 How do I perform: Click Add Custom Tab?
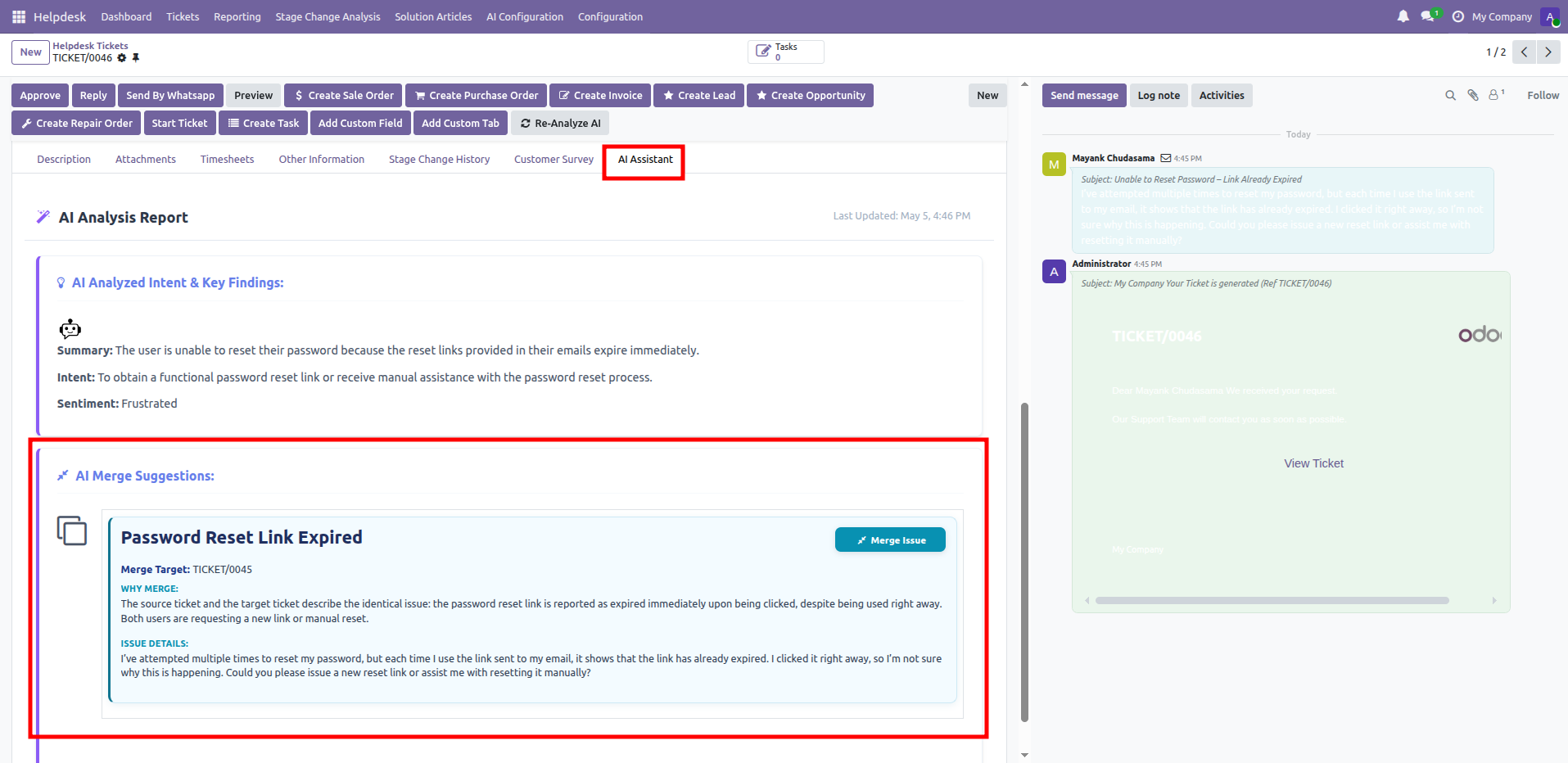(460, 123)
